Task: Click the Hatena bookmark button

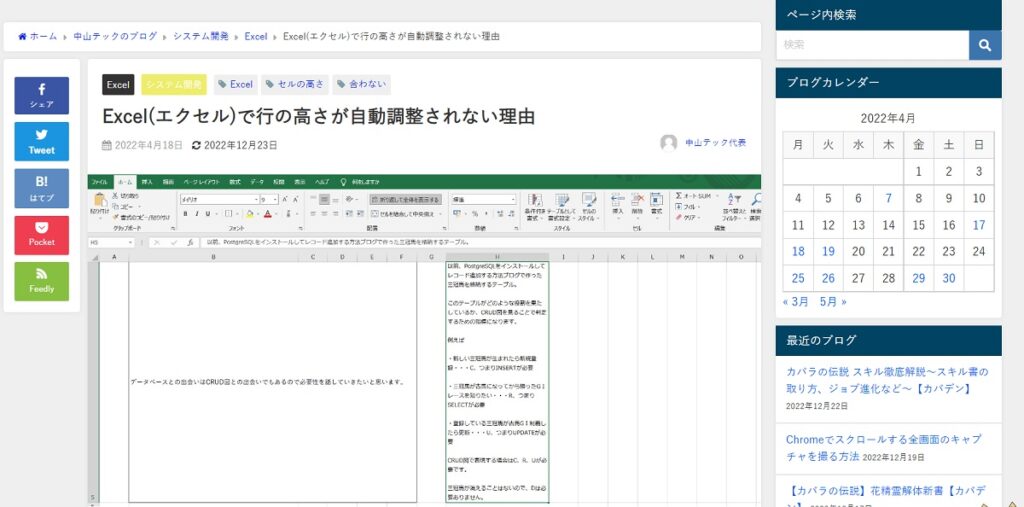Action: 42,188
